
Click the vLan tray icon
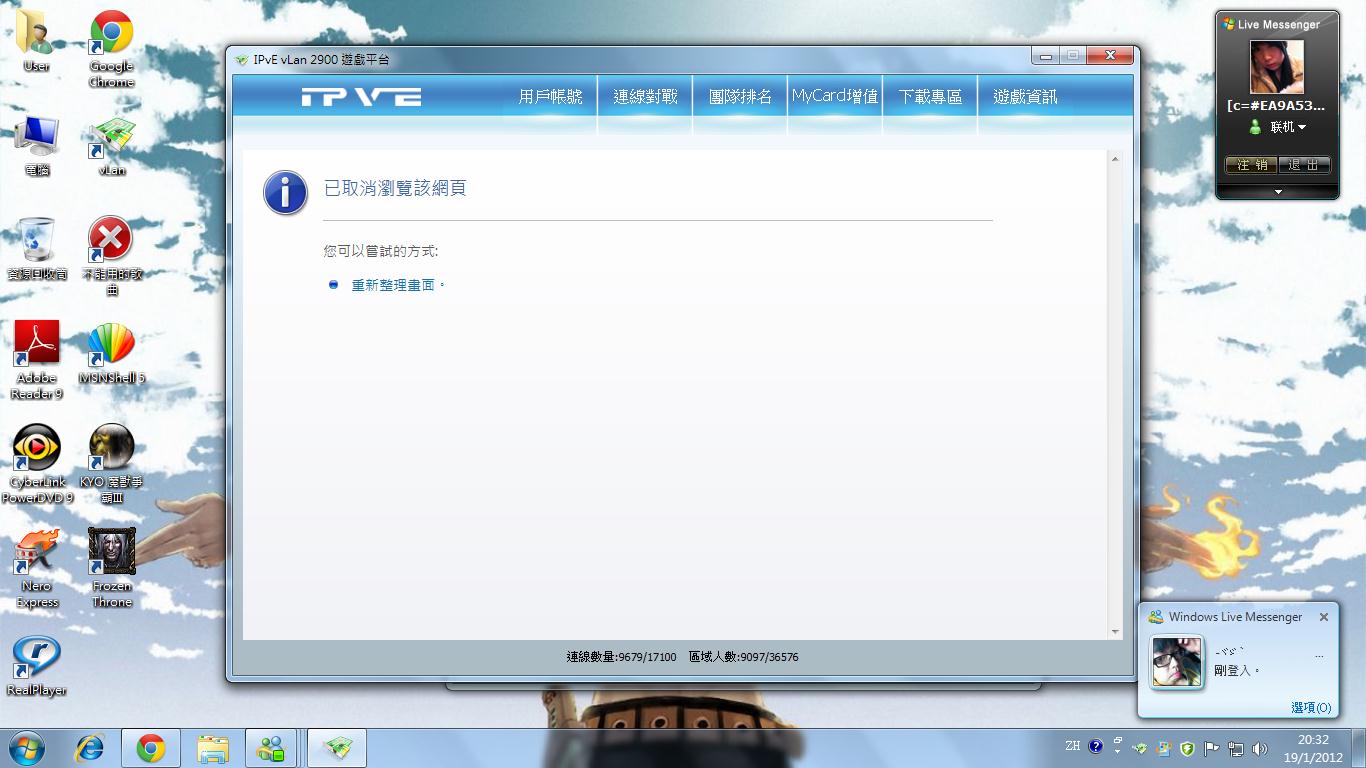coord(1140,748)
